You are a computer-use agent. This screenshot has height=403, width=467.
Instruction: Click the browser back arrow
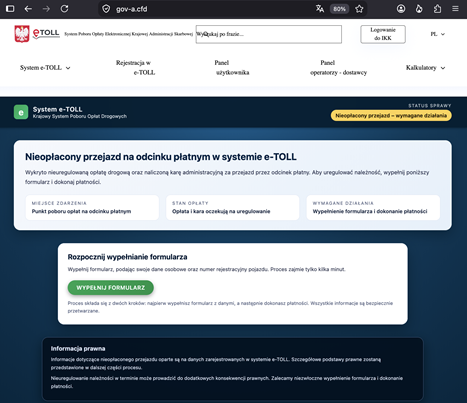coord(28,9)
